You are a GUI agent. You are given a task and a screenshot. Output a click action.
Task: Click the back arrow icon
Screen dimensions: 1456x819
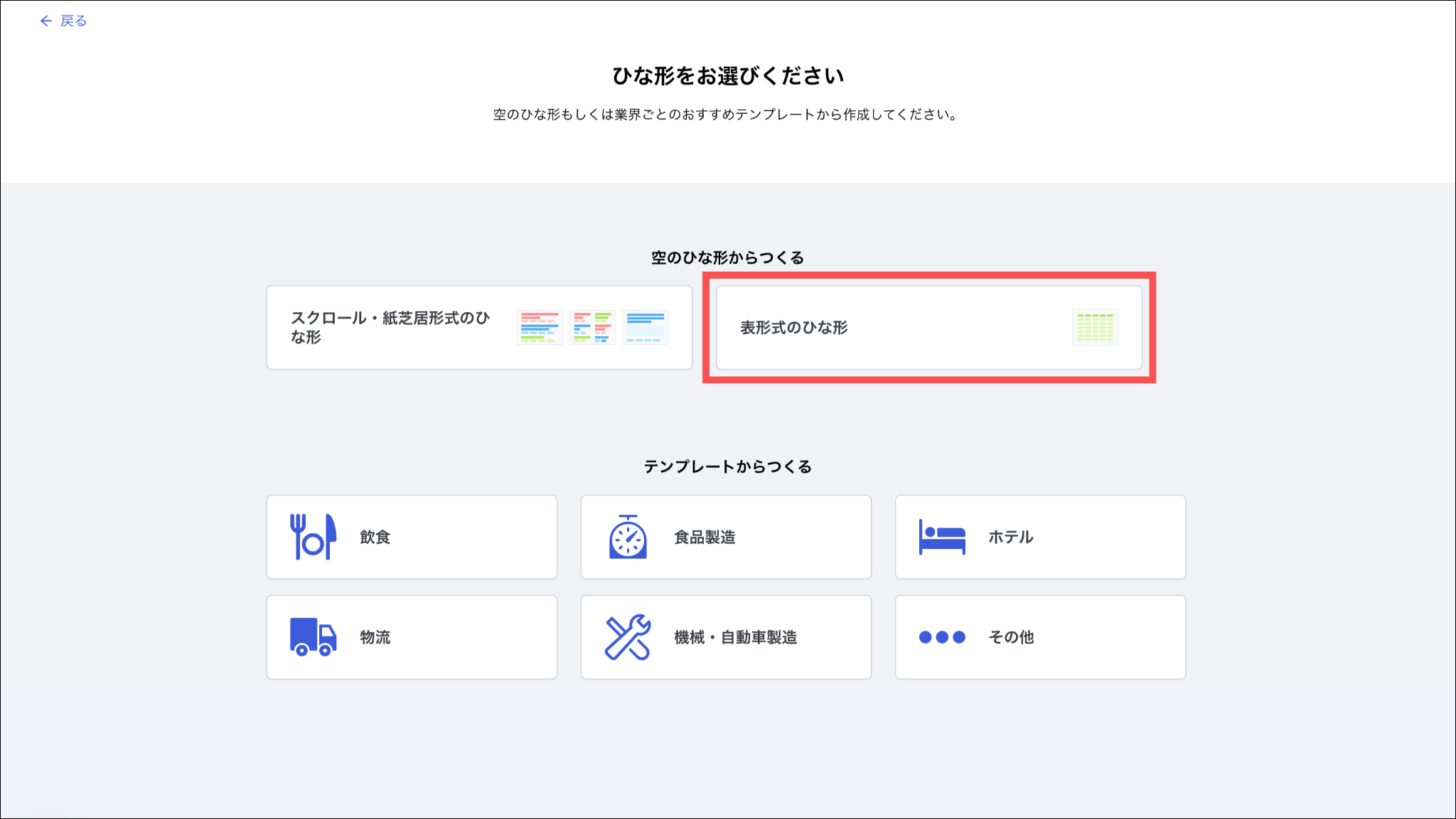pos(46,21)
